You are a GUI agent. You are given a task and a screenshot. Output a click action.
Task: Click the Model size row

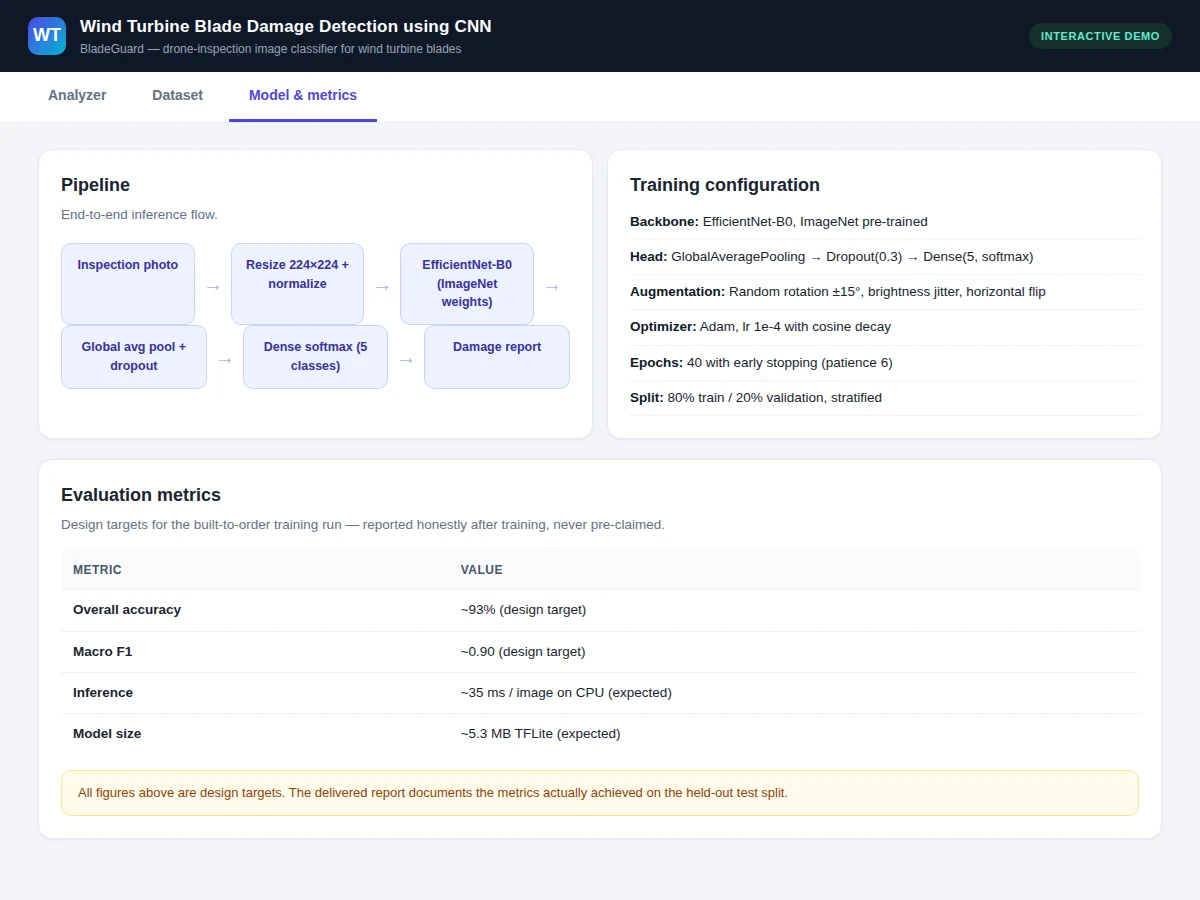point(600,734)
